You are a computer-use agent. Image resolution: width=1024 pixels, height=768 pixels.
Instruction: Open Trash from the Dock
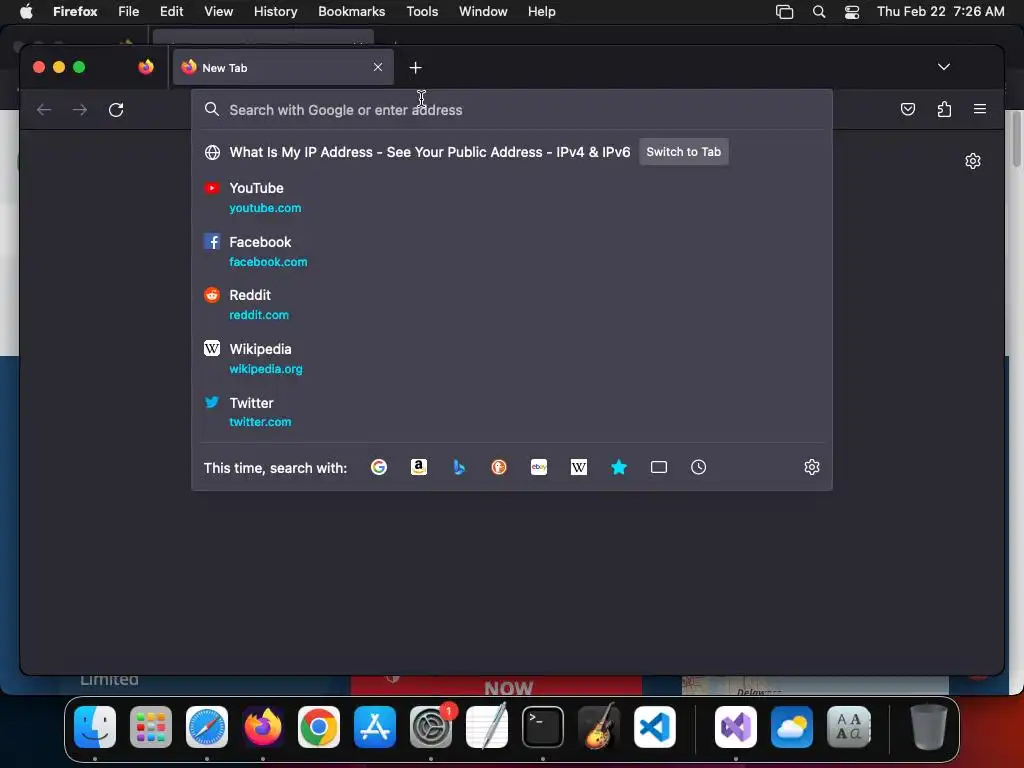(929, 727)
